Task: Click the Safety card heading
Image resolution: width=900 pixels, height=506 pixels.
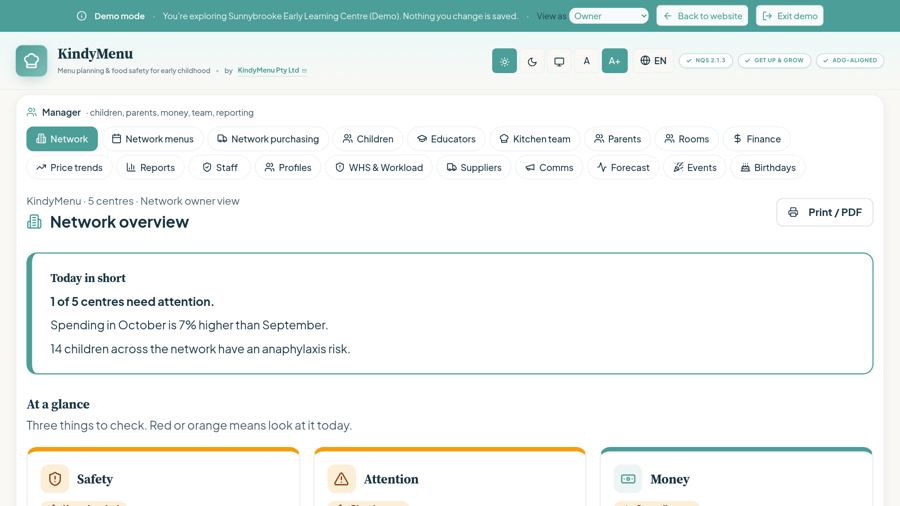Action: 95,479
